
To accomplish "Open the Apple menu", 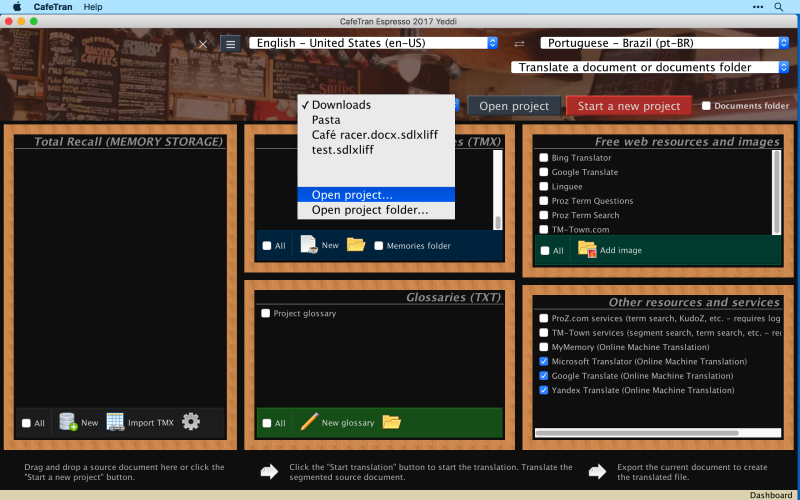I will point(17,7).
